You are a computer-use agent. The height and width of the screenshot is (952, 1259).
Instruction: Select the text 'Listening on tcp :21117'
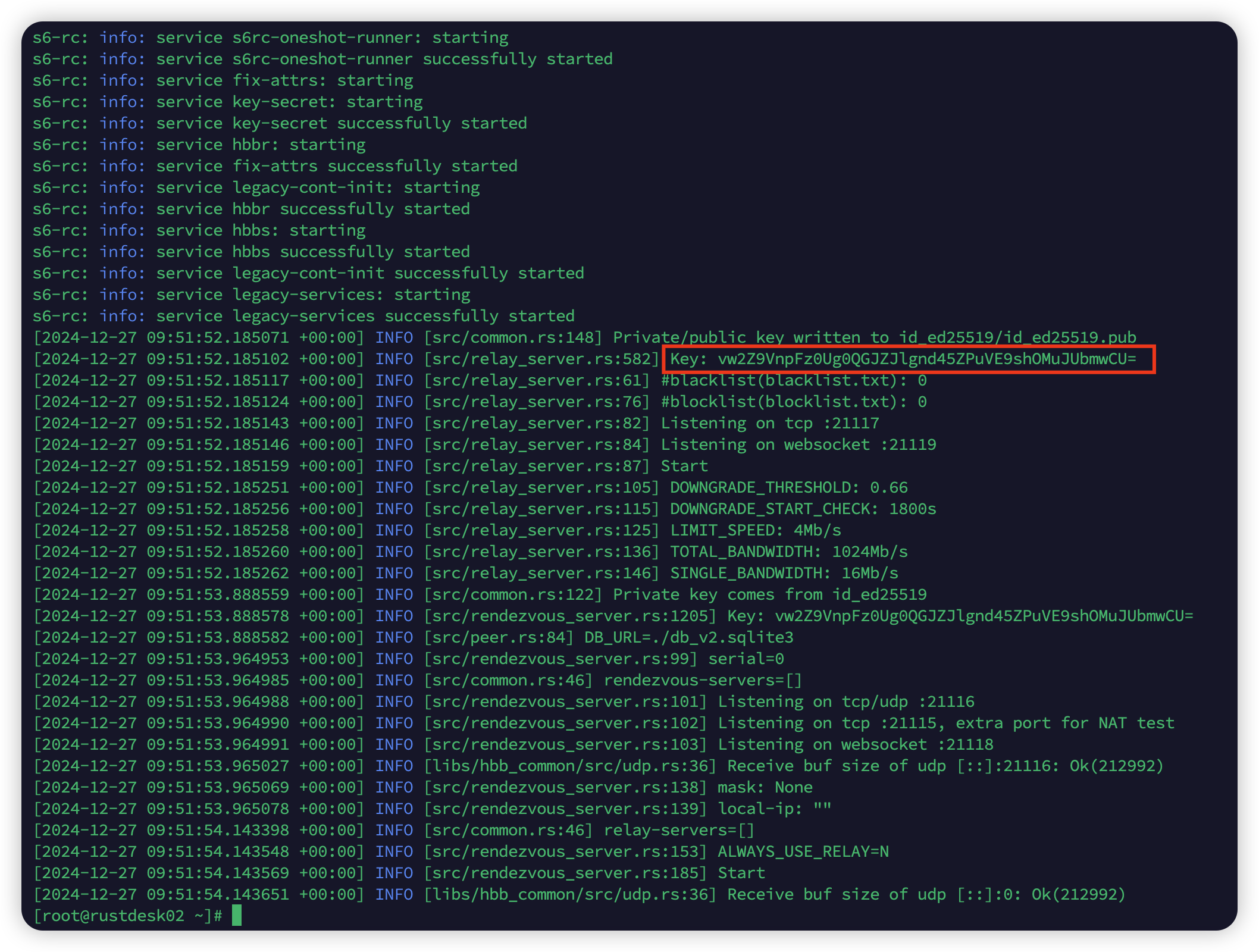click(770, 423)
